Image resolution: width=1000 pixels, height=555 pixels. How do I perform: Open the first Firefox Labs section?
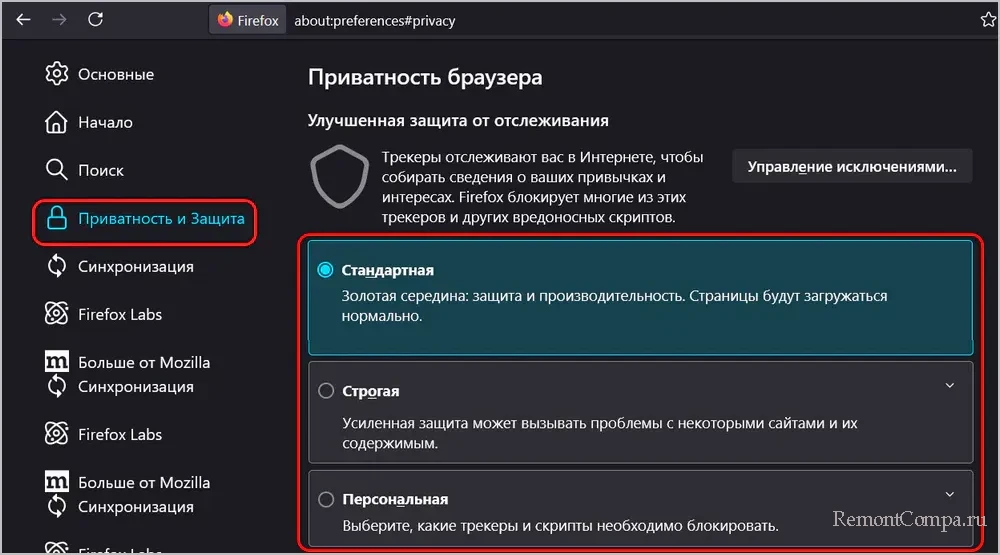tap(119, 314)
